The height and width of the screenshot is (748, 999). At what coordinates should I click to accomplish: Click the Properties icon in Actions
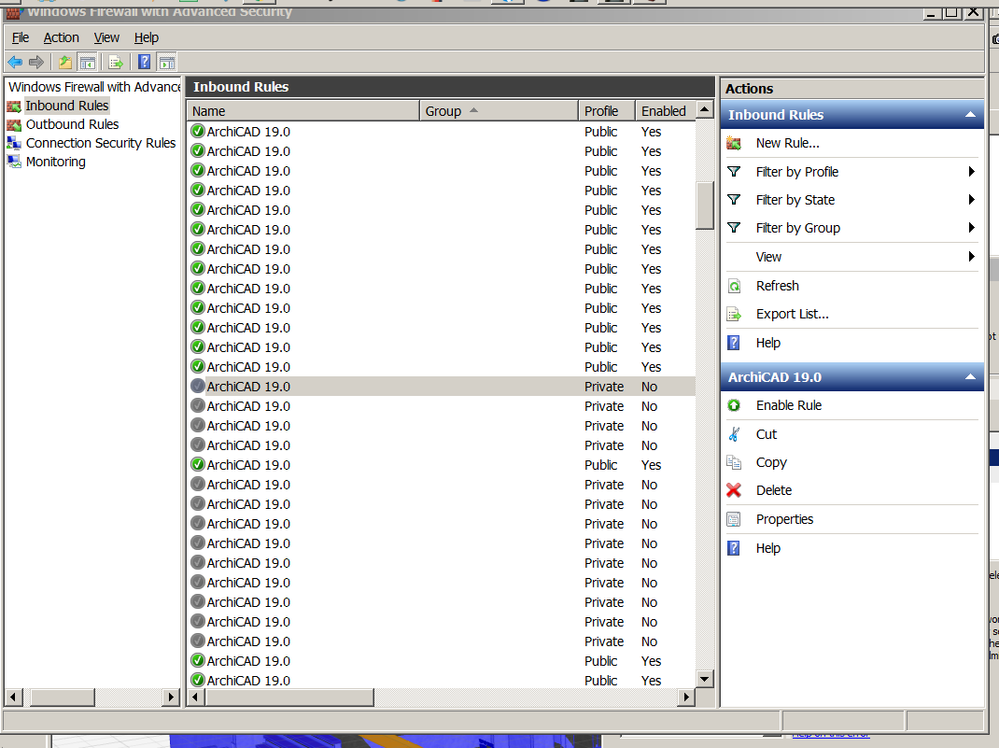734,519
